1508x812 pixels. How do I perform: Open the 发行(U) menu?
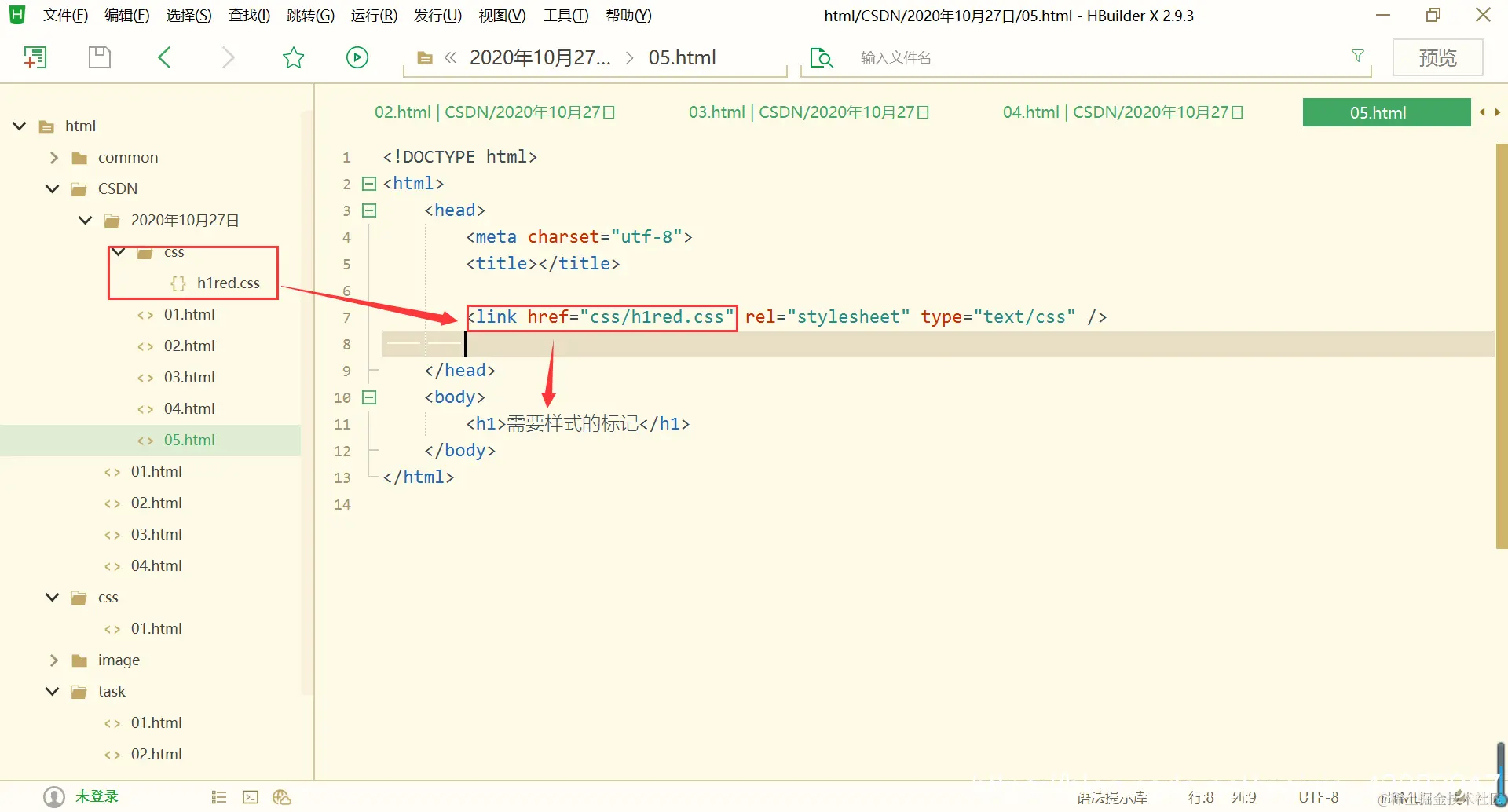(438, 16)
